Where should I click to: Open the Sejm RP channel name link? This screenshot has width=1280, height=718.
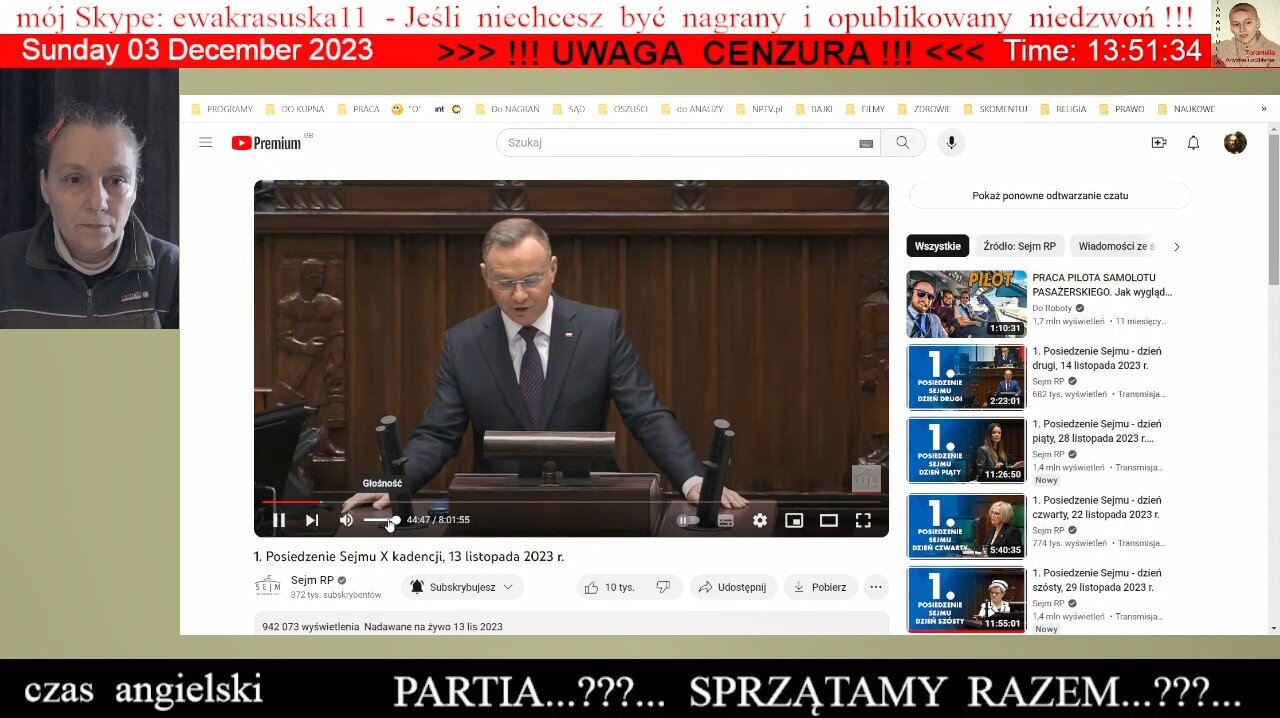(312, 580)
